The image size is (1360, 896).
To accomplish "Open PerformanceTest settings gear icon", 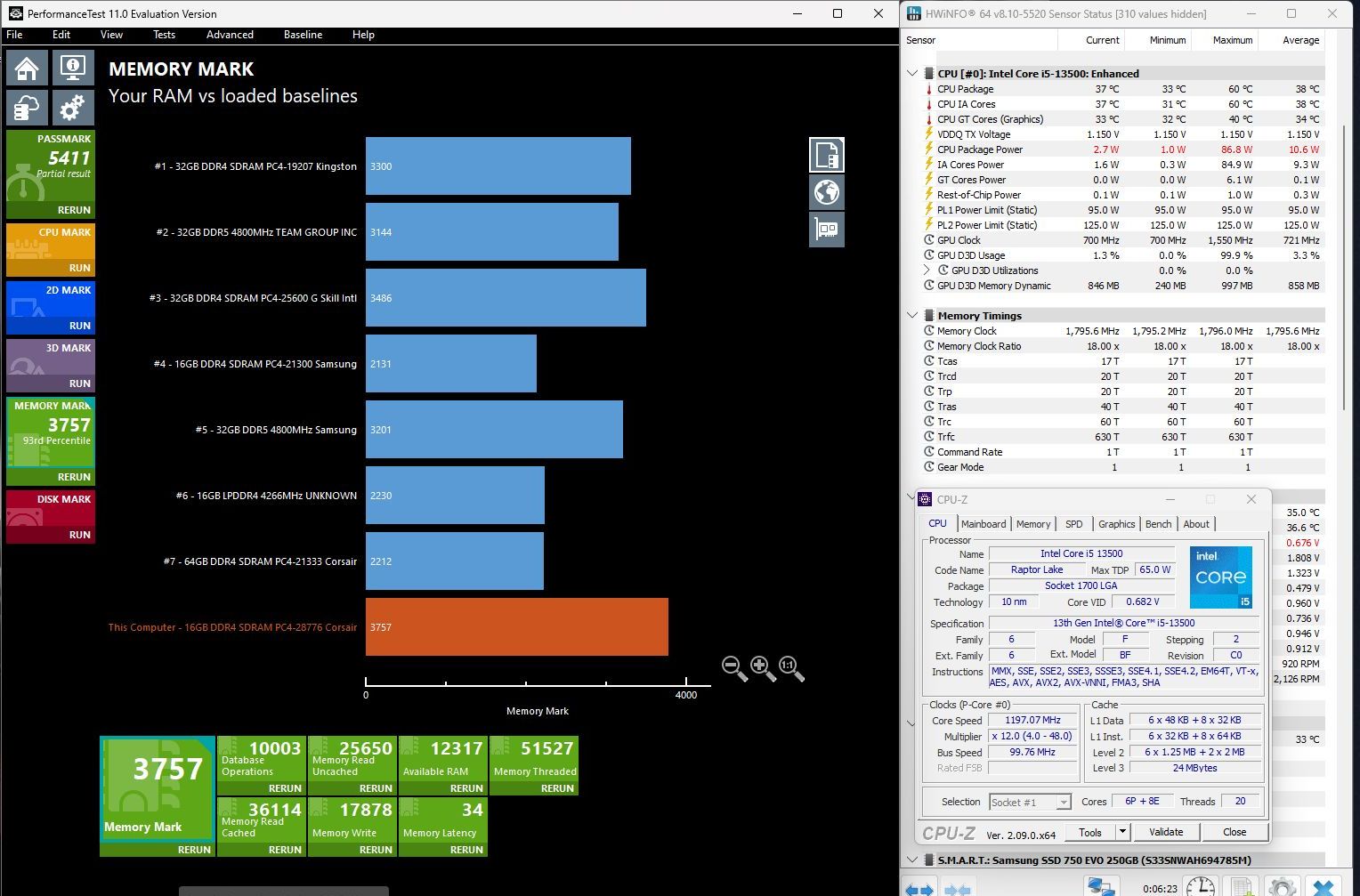I will (73, 109).
